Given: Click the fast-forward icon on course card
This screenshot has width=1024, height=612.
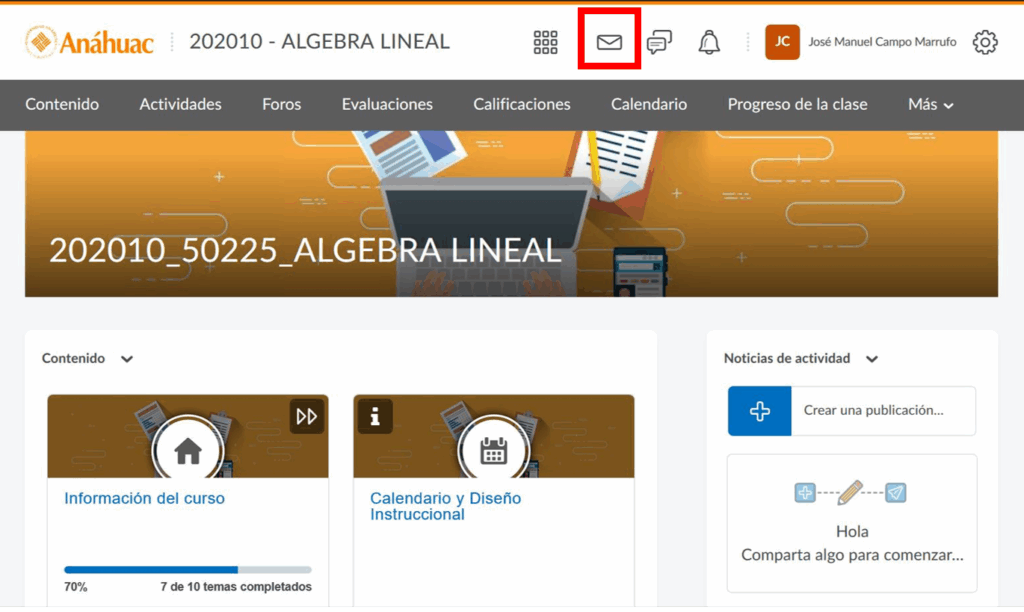Looking at the screenshot, I should (307, 416).
